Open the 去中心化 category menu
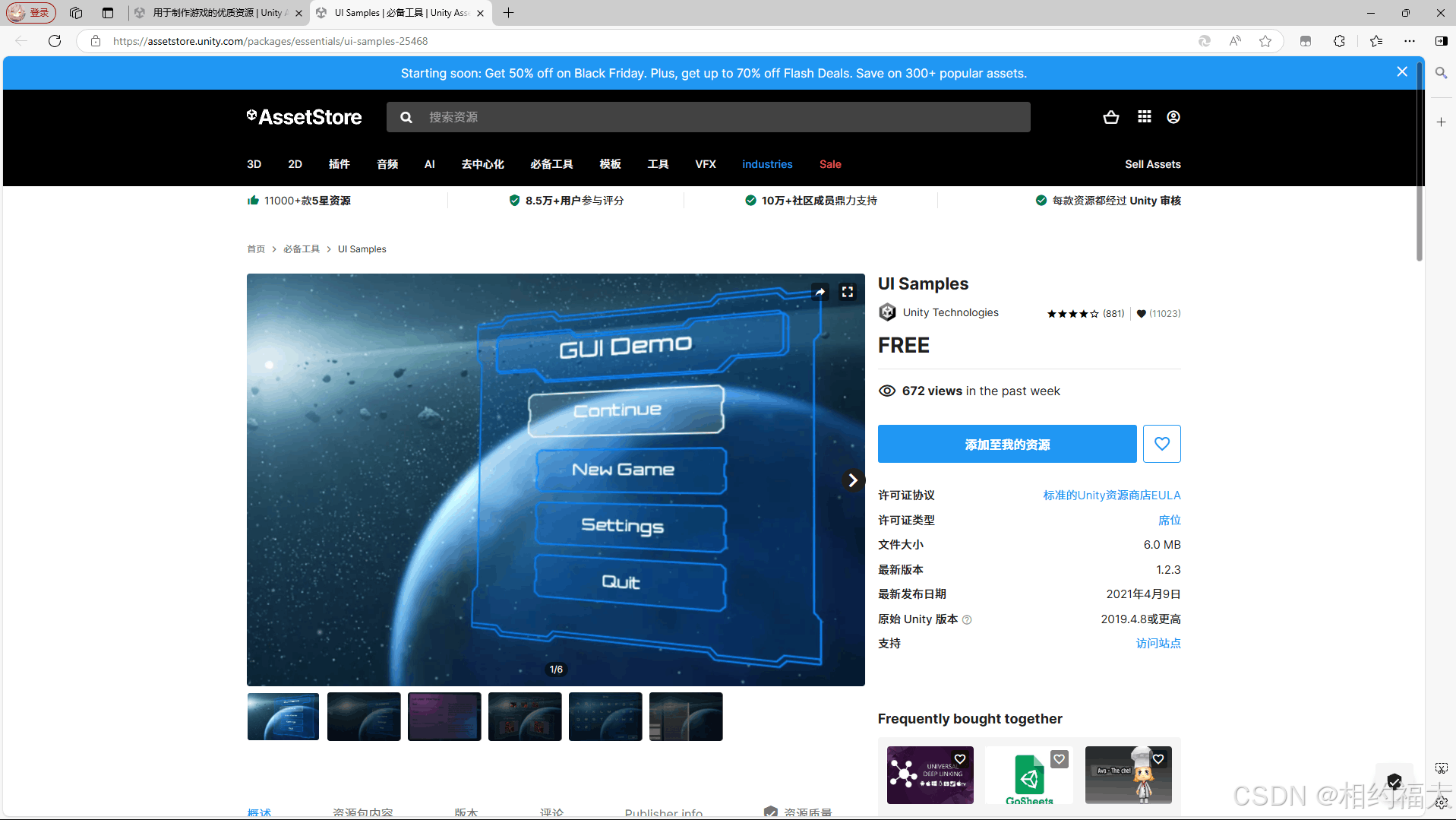Viewport: 1456px width, 820px height. (483, 164)
